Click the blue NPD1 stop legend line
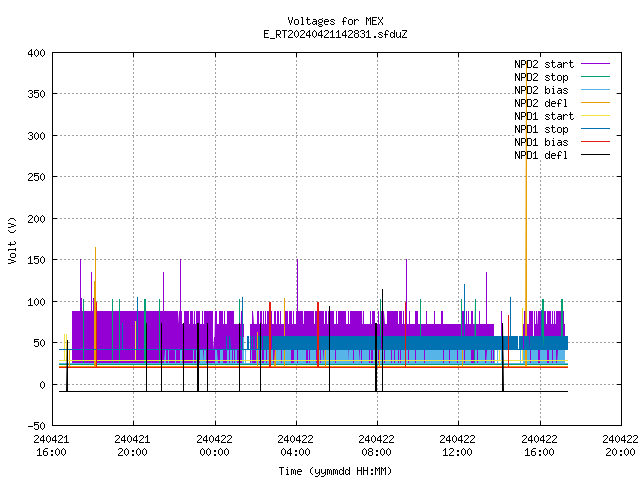The width and height of the screenshot is (640, 480). click(595, 129)
